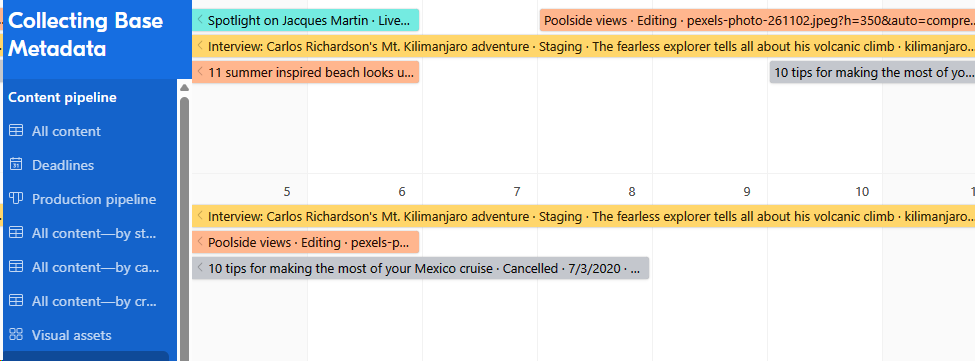Click the sidebar scrollbar up arrow
The width and height of the screenshot is (975, 361).
tap(184, 88)
